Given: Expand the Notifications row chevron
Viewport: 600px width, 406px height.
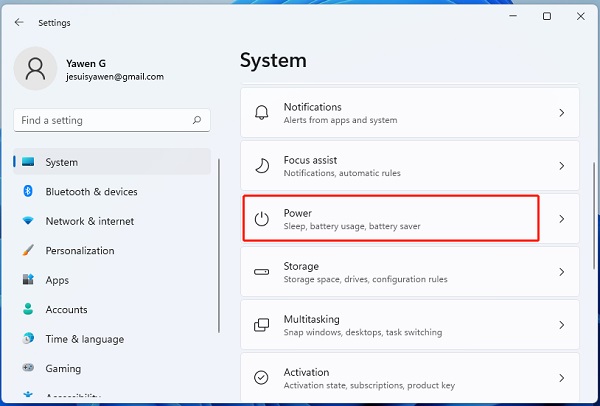Looking at the screenshot, I should (x=561, y=113).
